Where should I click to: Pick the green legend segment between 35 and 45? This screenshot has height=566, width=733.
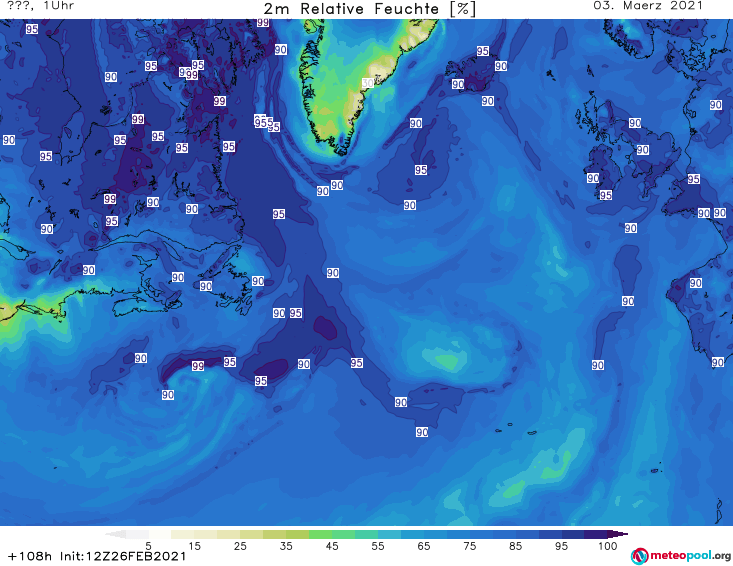(320, 534)
